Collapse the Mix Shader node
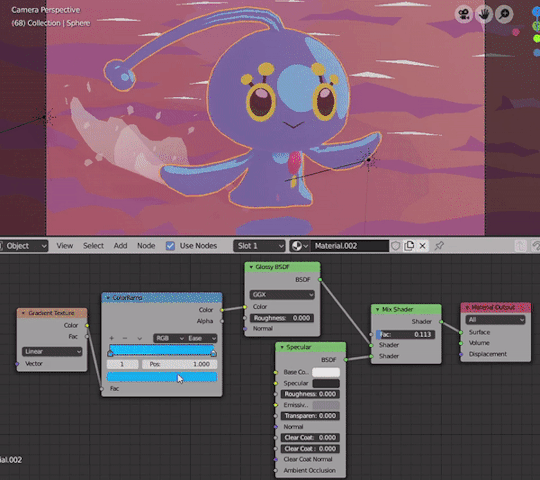 click(x=377, y=310)
